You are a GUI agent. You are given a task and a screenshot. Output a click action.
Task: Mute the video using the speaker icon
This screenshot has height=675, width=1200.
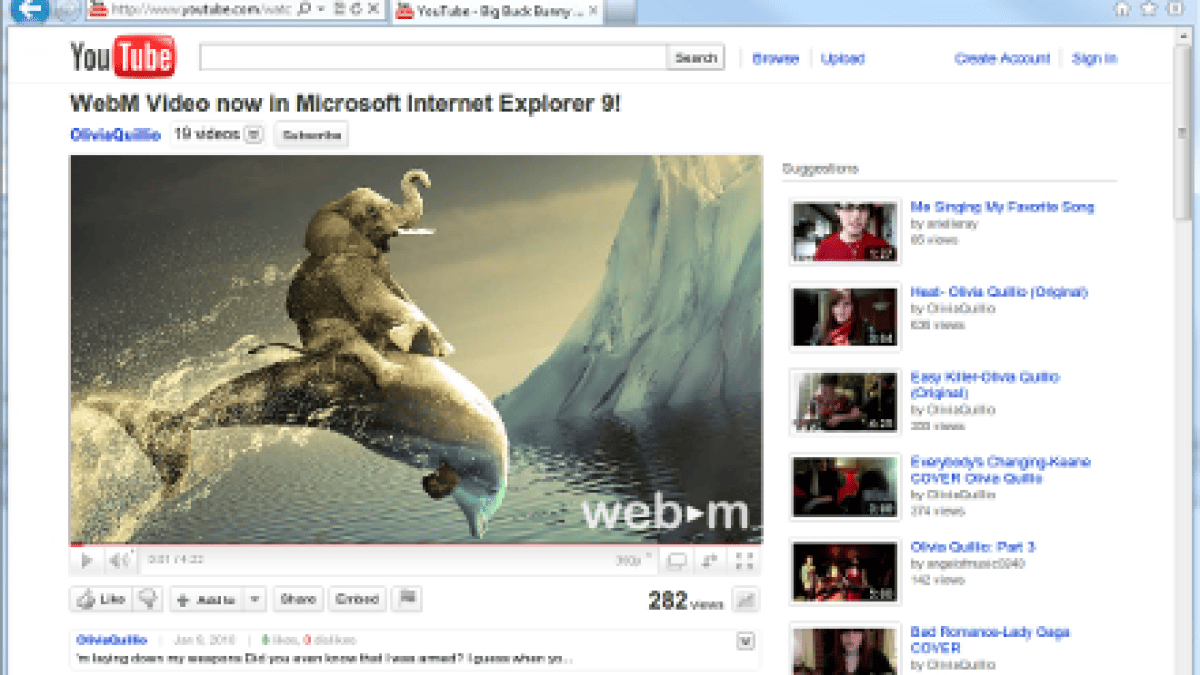(x=119, y=561)
